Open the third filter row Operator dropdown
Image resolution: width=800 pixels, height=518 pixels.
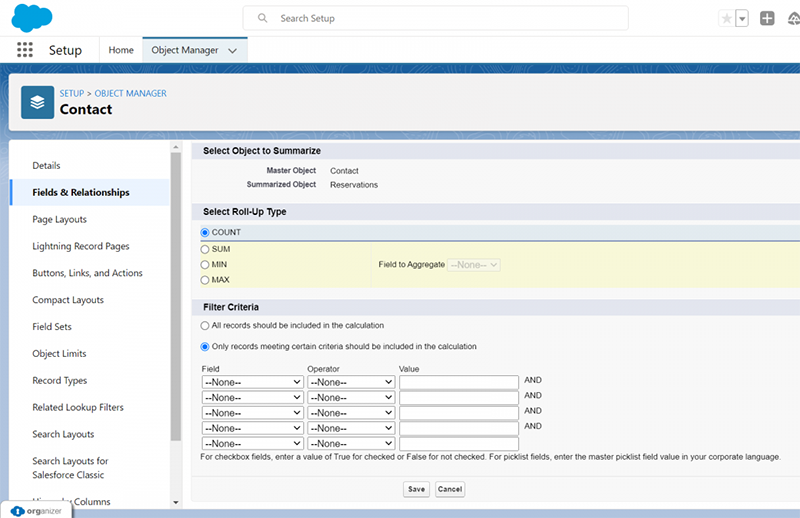coord(351,413)
